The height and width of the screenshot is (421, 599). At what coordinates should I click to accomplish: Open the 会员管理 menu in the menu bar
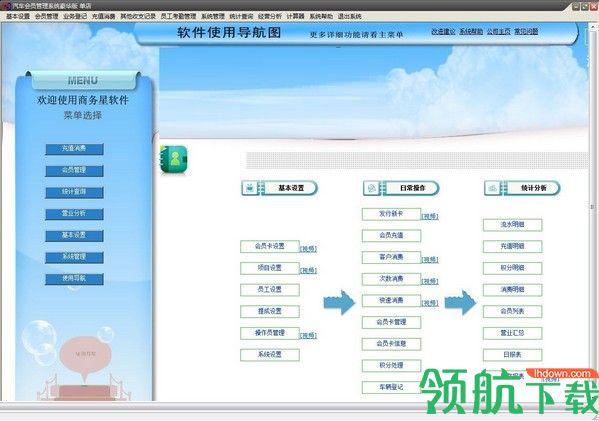pos(46,16)
